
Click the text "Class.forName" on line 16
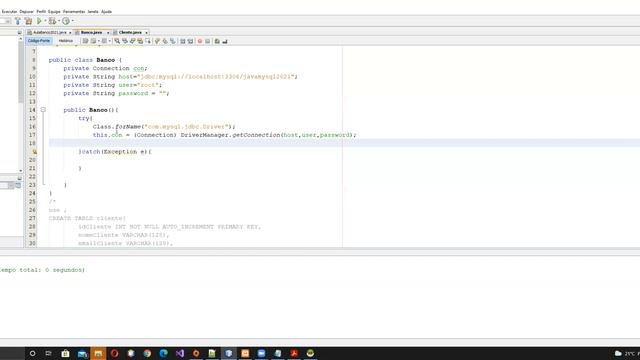click(x=117, y=127)
